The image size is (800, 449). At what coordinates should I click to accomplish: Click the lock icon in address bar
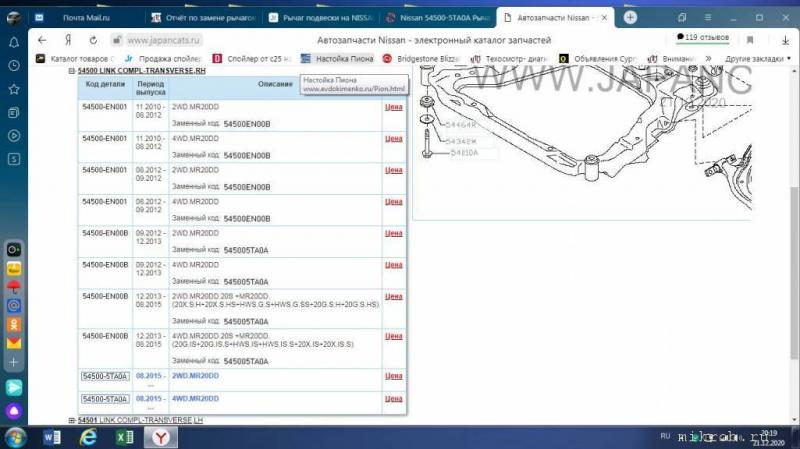117,40
